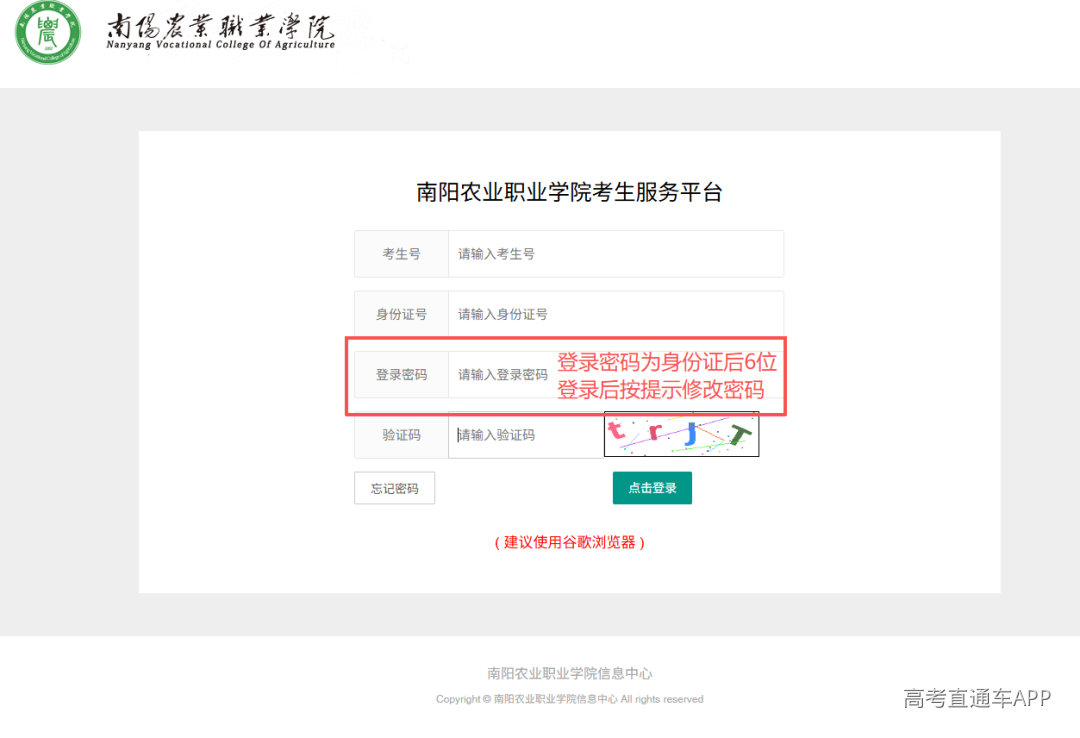Click the 南阳农业职业学院考生服务平台 page title
1080x738 pixels.
point(568,192)
